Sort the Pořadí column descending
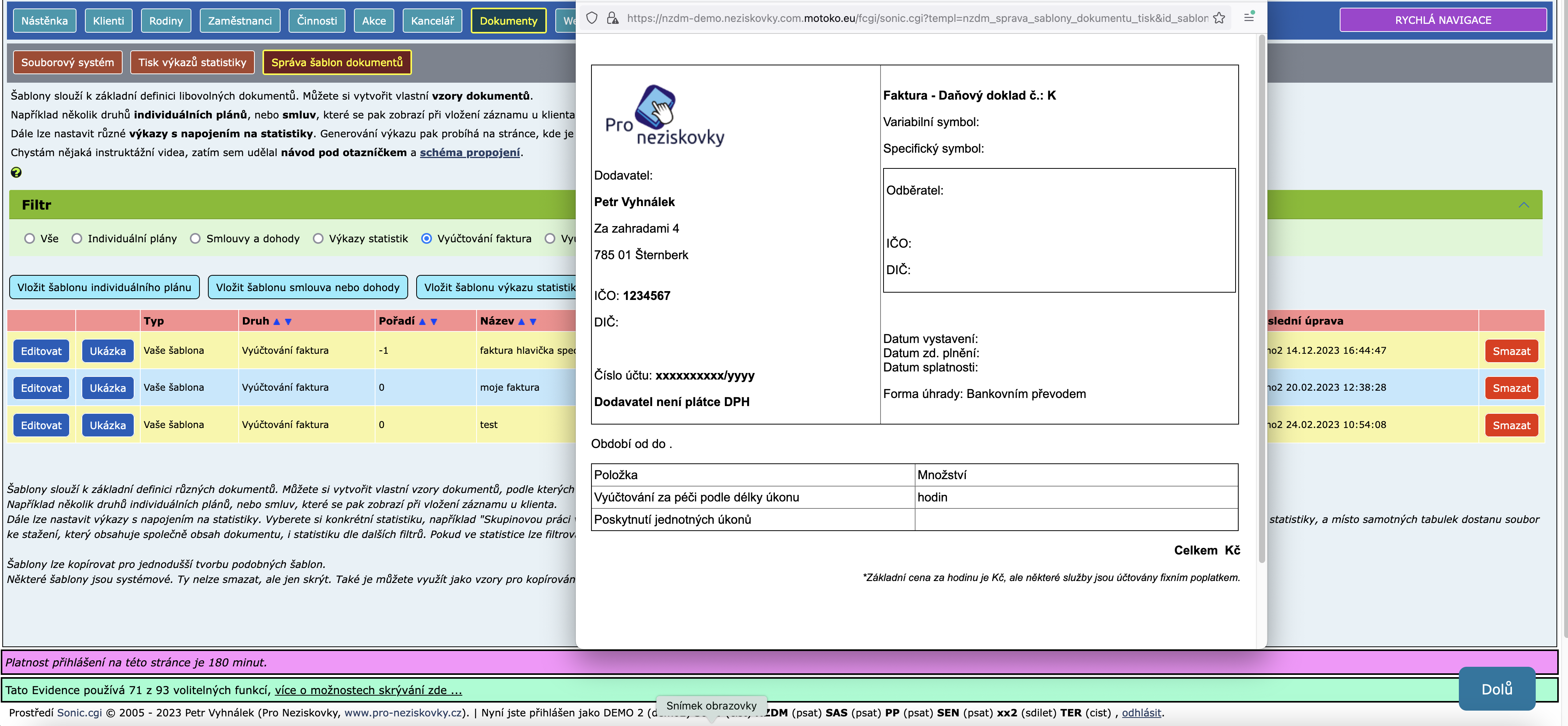 tap(434, 321)
